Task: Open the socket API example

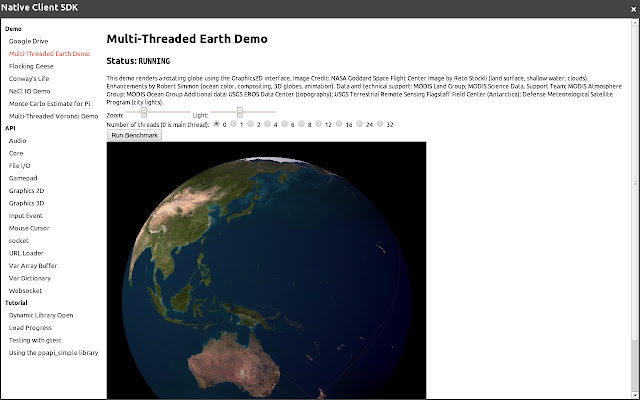Action: (18, 241)
